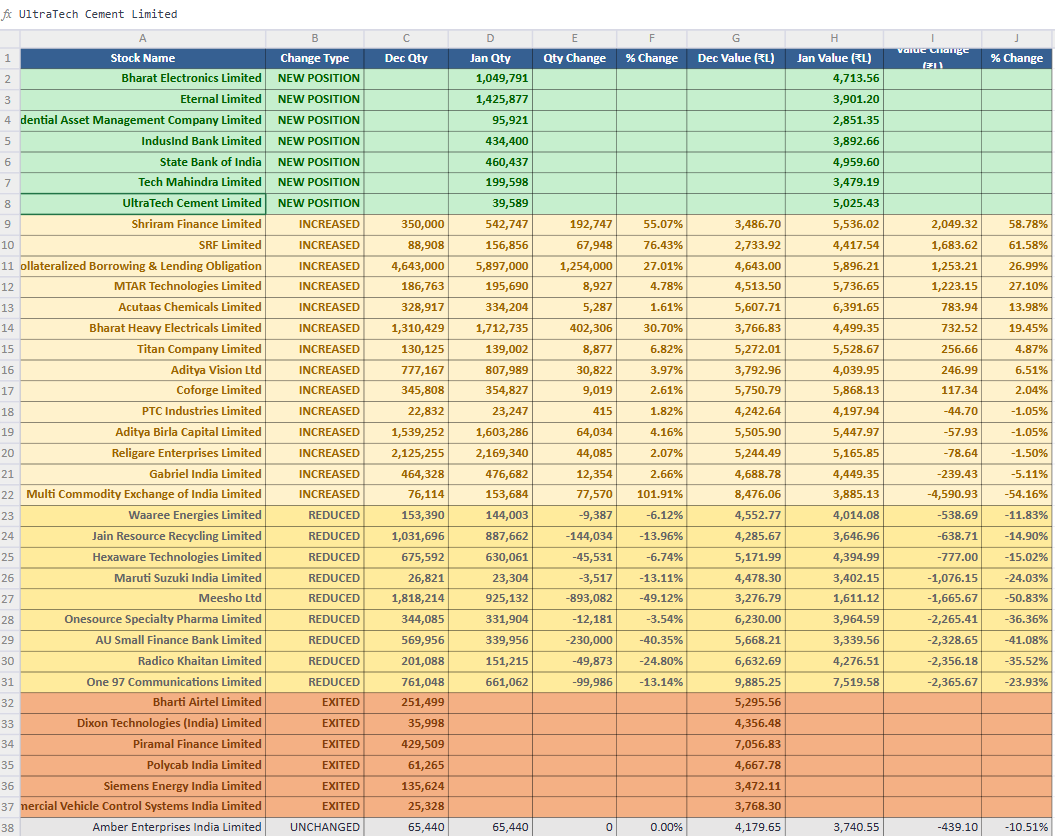
Task: Click EXITED cell in Dixon Technologies row
Action: click(x=314, y=723)
